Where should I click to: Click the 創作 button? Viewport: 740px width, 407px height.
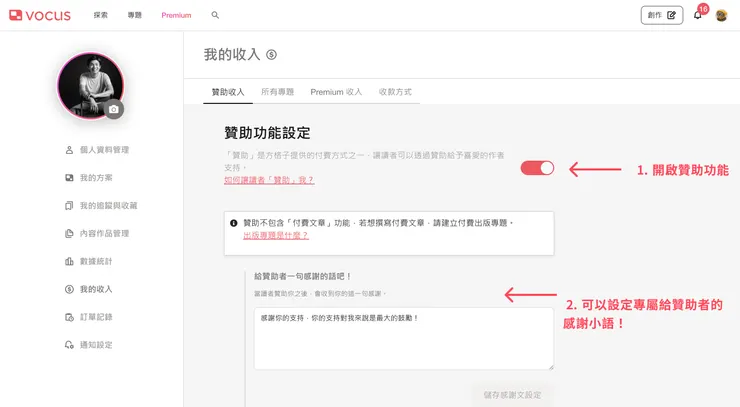(x=662, y=15)
